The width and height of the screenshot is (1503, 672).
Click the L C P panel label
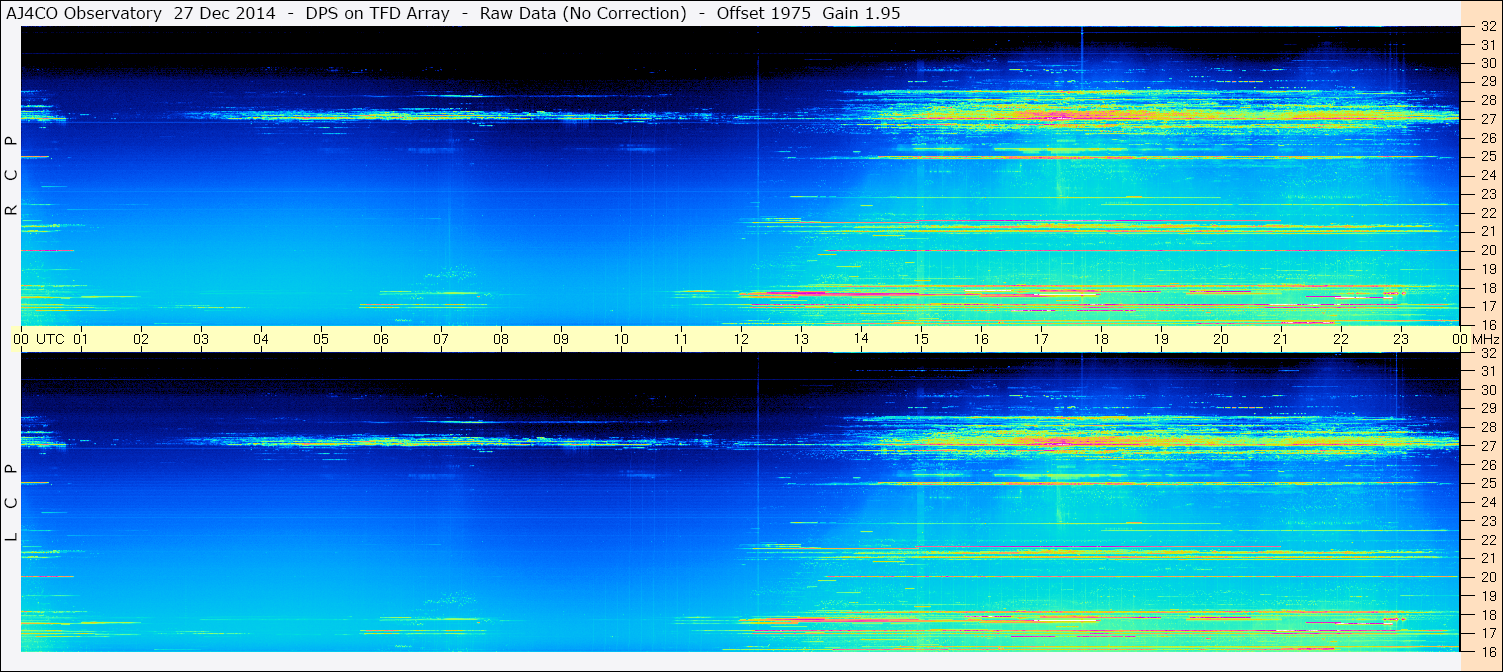(x=12, y=503)
